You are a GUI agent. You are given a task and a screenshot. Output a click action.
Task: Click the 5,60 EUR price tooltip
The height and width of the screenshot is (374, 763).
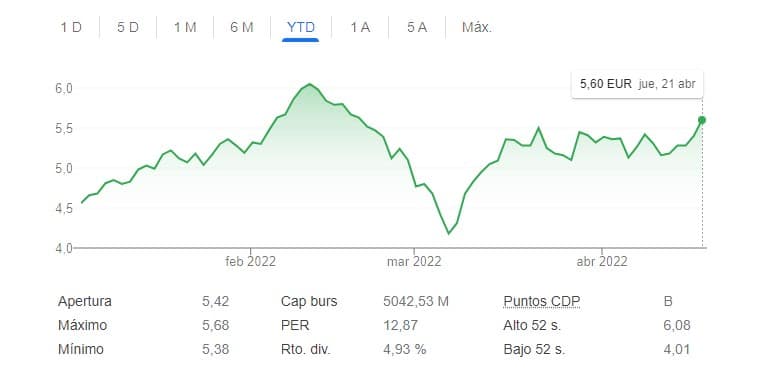tap(637, 84)
